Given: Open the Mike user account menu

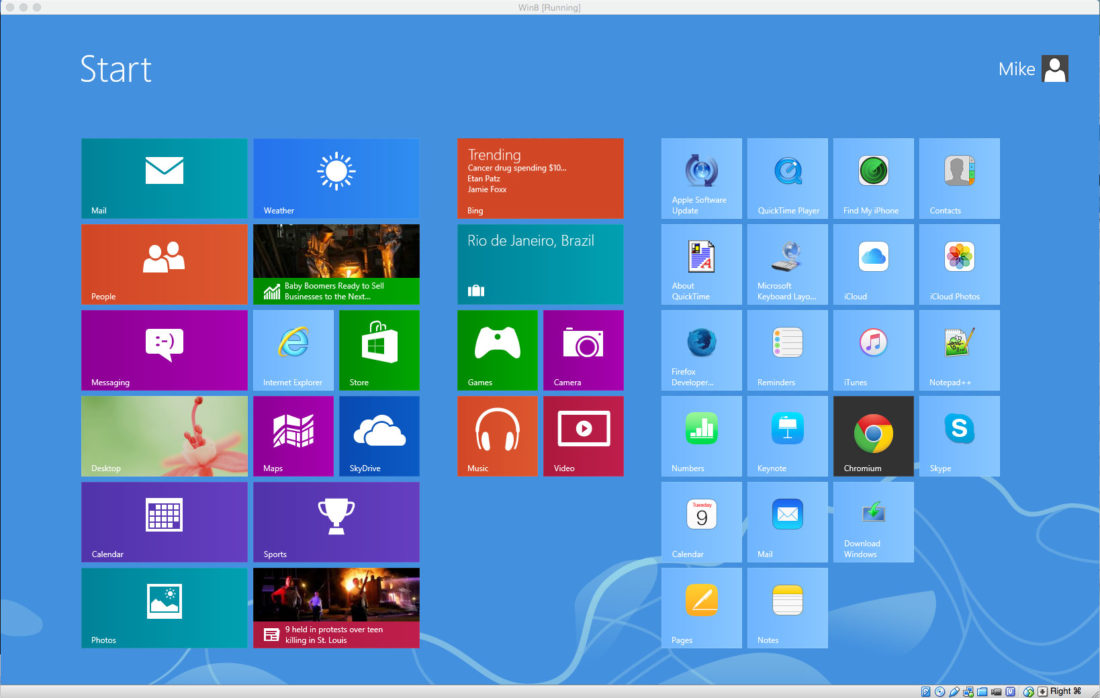Looking at the screenshot, I should point(1033,69).
